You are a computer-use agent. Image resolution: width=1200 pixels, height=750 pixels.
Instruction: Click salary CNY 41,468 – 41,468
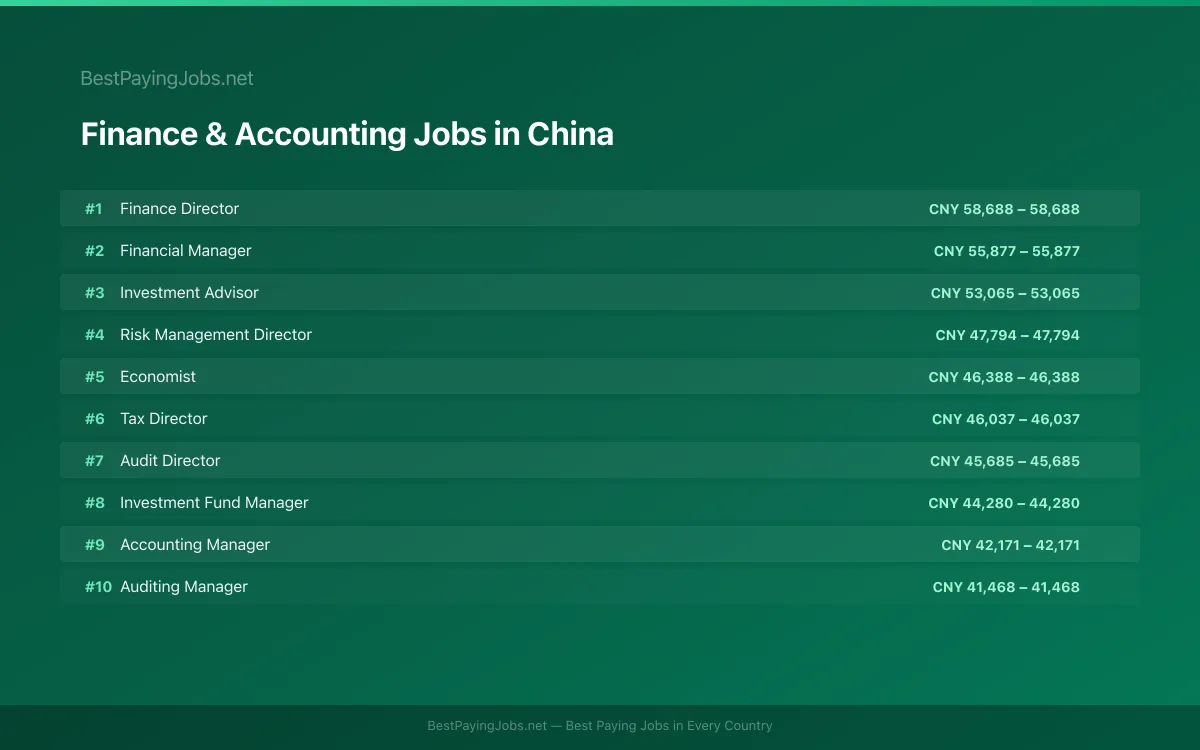pyautogui.click(x=1006, y=587)
